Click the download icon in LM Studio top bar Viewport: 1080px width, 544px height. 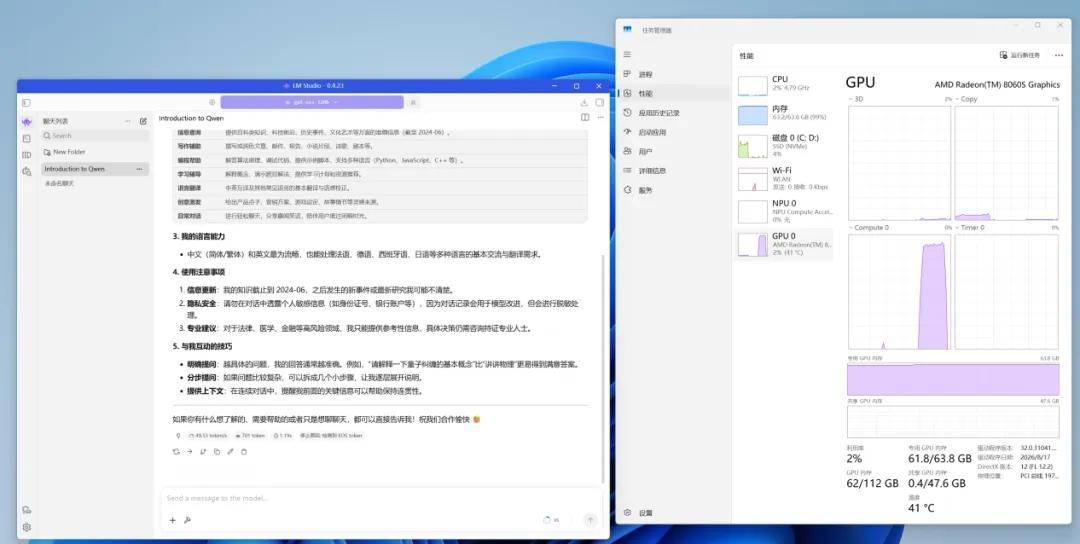point(584,103)
